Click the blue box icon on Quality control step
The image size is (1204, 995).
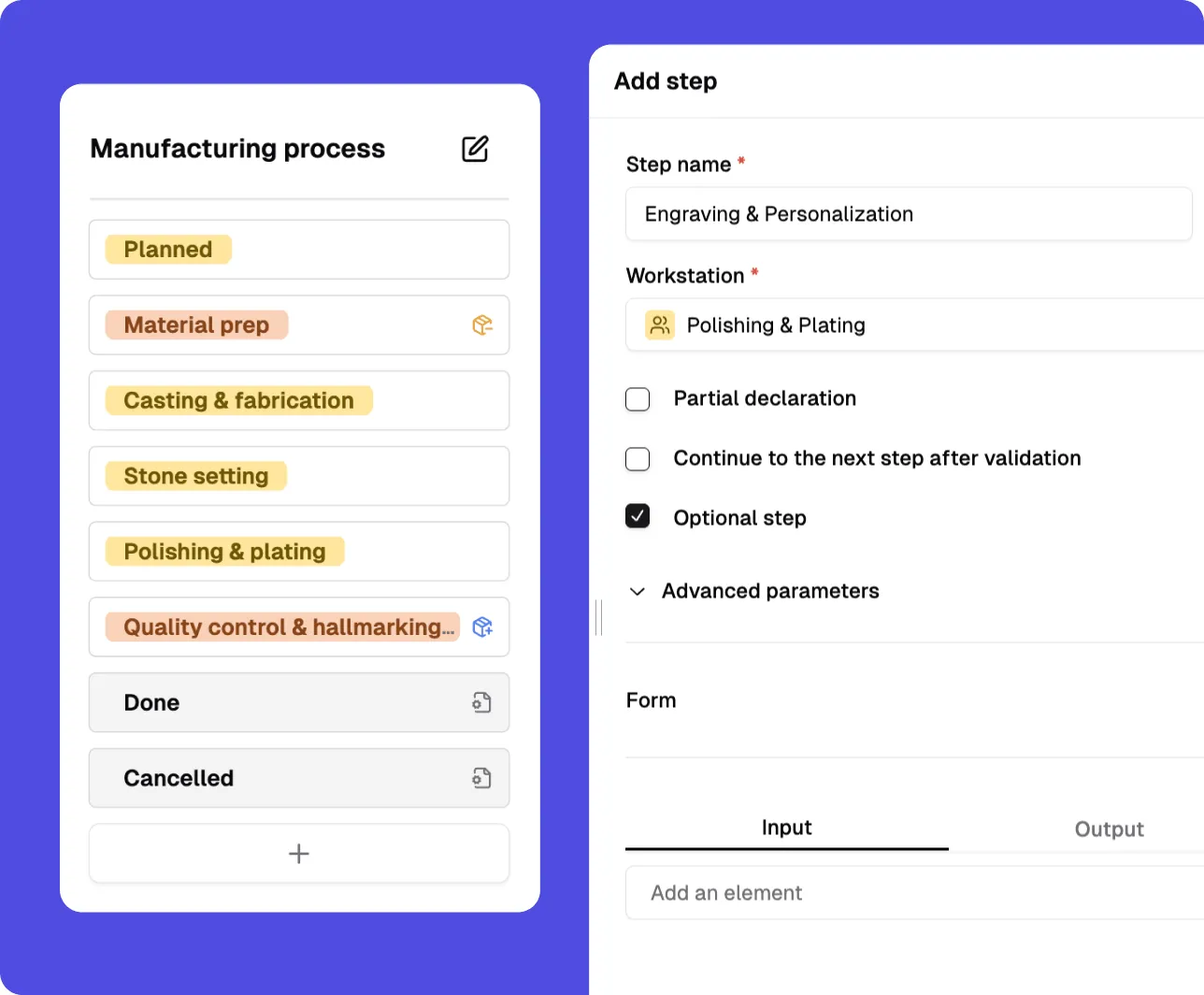click(x=482, y=627)
